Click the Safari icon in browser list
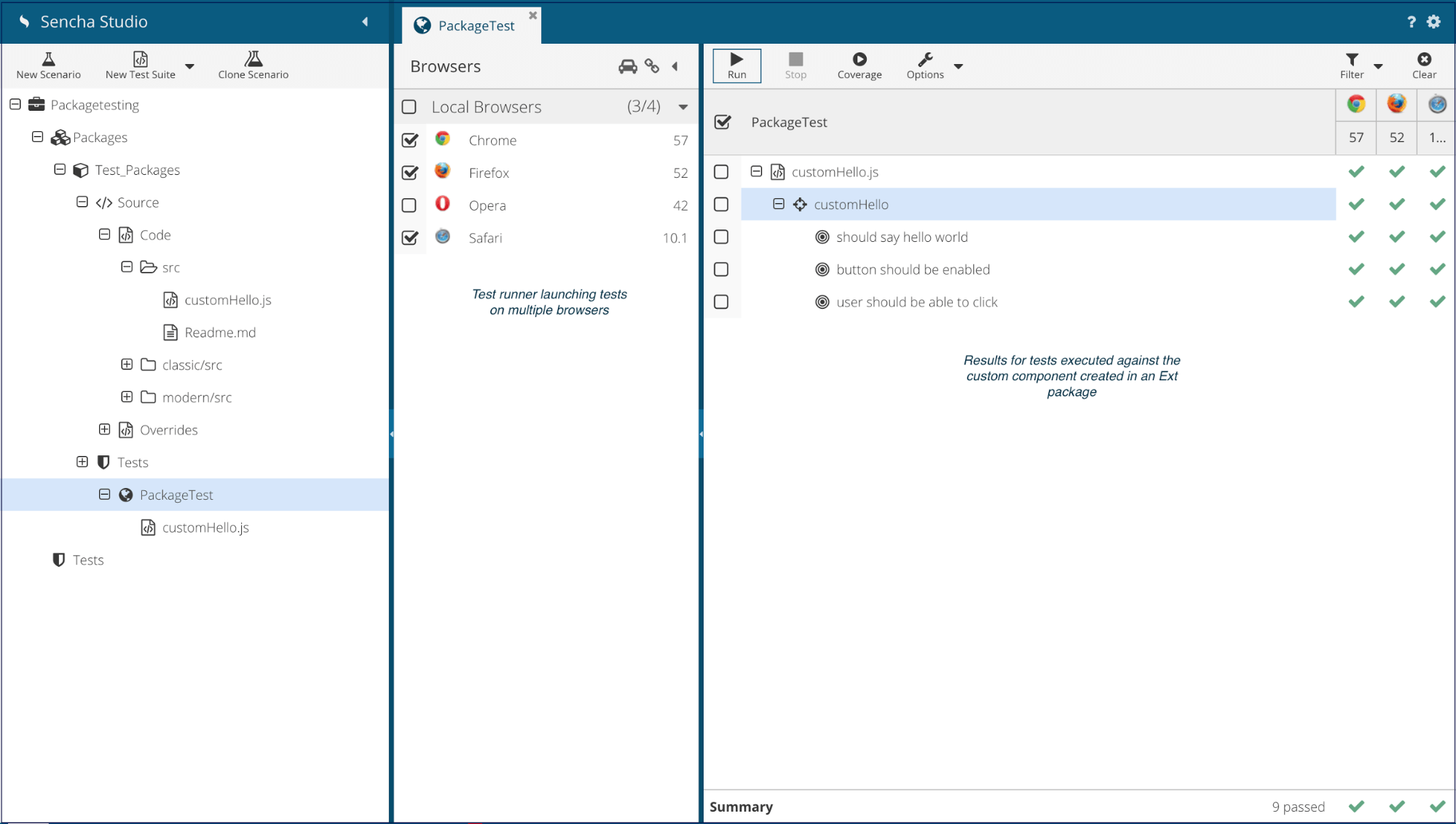 (x=442, y=236)
